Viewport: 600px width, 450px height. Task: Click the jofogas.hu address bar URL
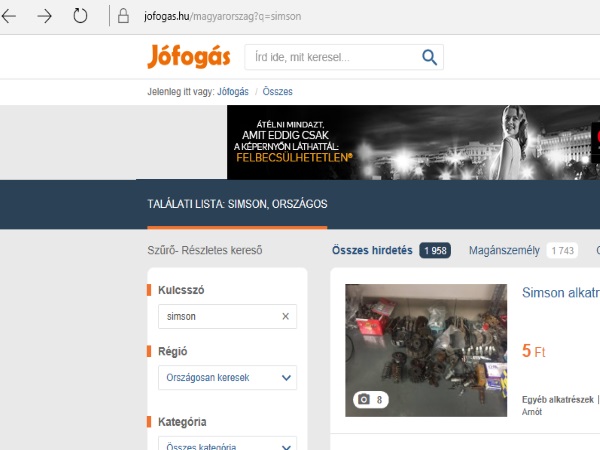point(222,16)
